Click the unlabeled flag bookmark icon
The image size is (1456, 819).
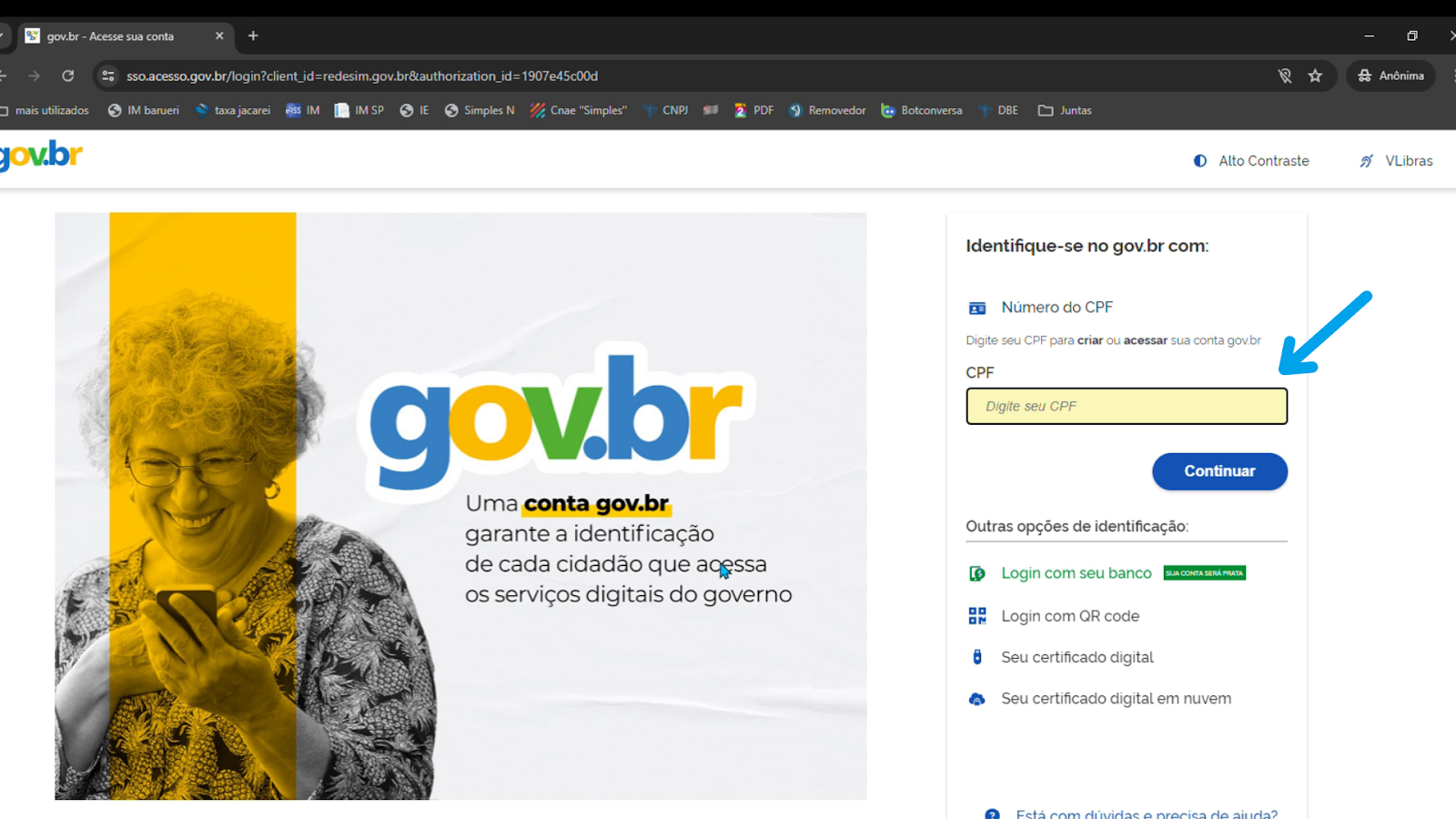(711, 110)
